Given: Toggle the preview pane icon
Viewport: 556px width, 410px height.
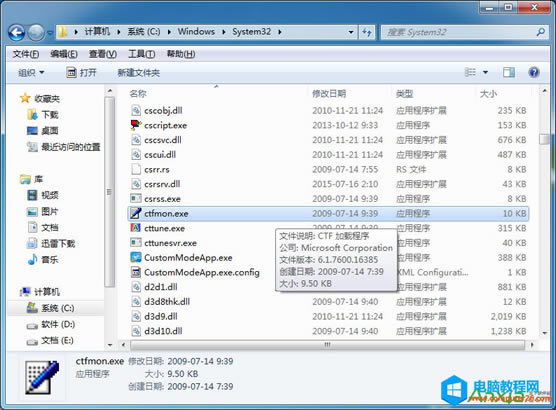Looking at the screenshot, I should (509, 73).
